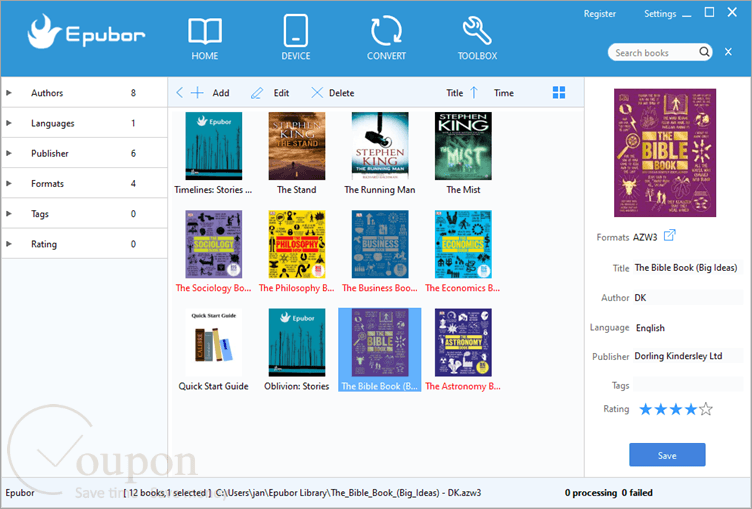The width and height of the screenshot is (752, 509).
Task: Set rating to one star
Action: [x=646, y=409]
